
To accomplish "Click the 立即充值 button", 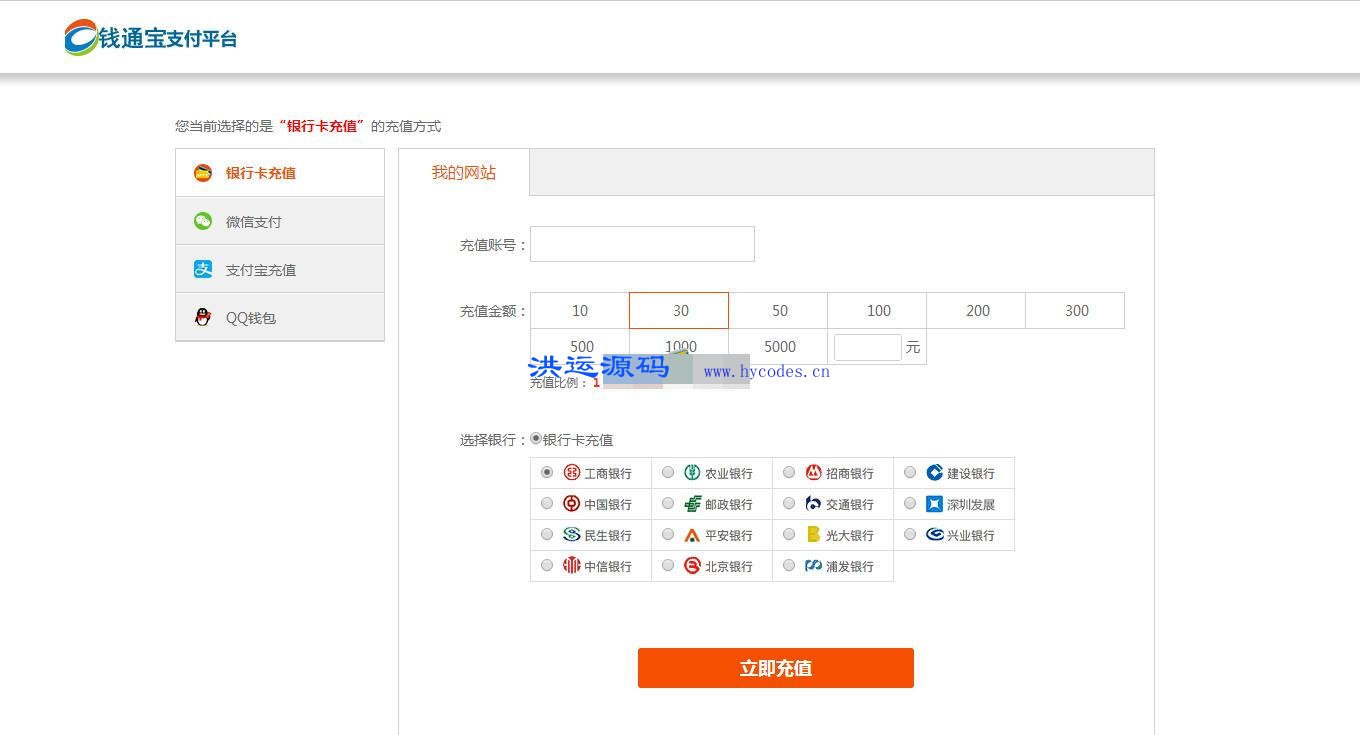I will tap(776, 668).
